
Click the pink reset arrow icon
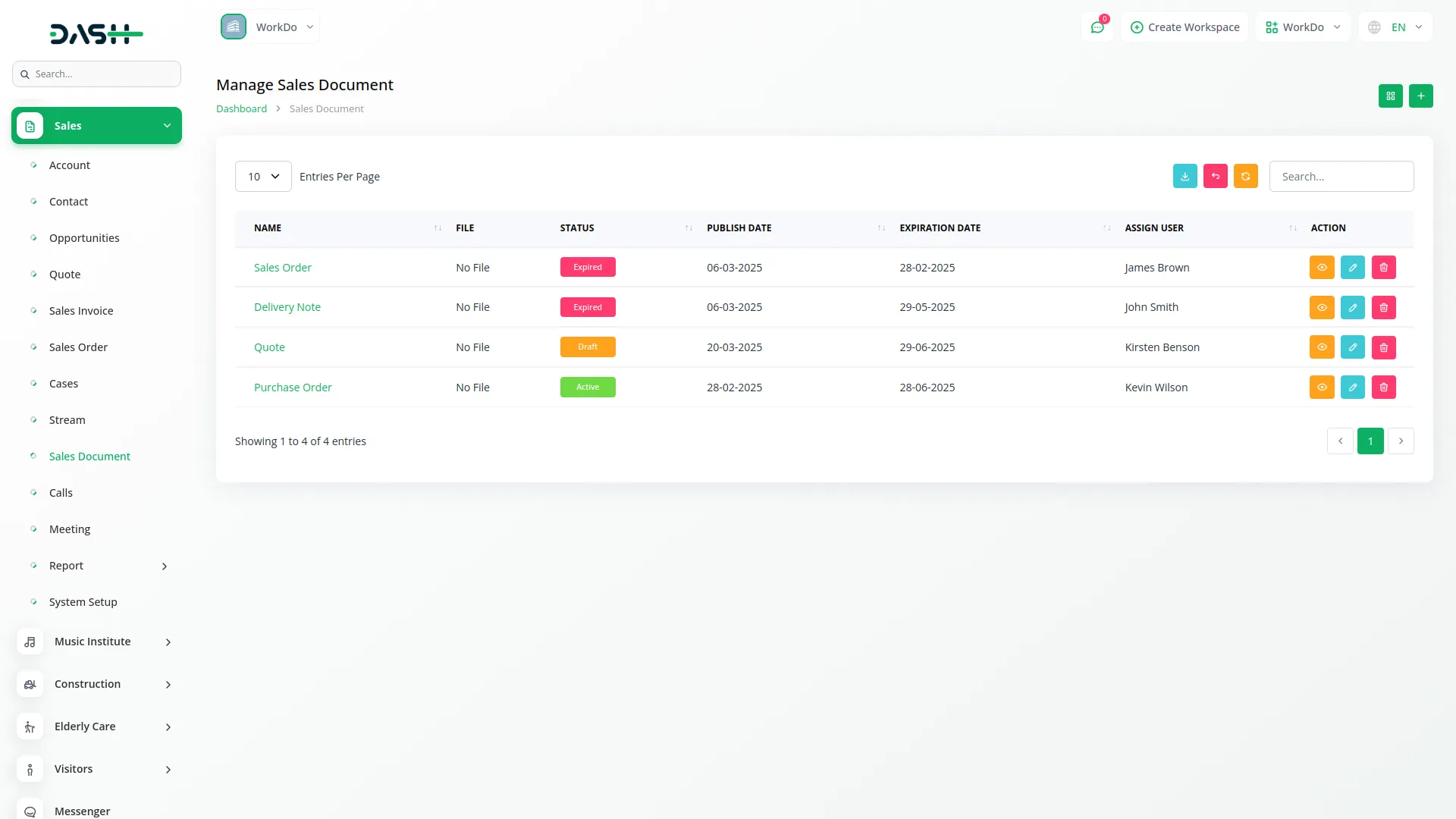1215,176
